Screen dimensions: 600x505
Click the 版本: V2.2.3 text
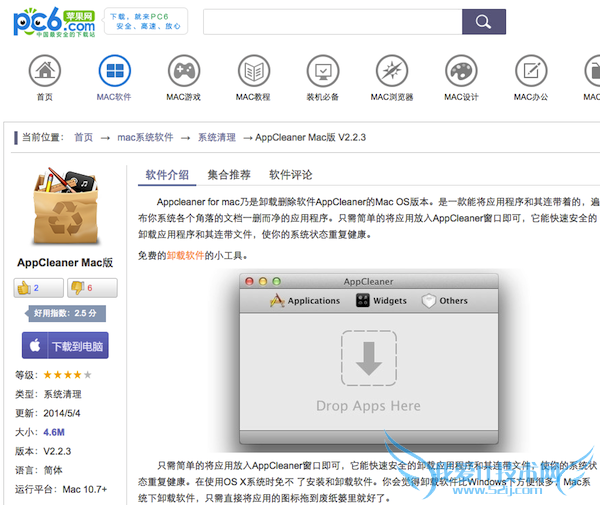pos(43,451)
